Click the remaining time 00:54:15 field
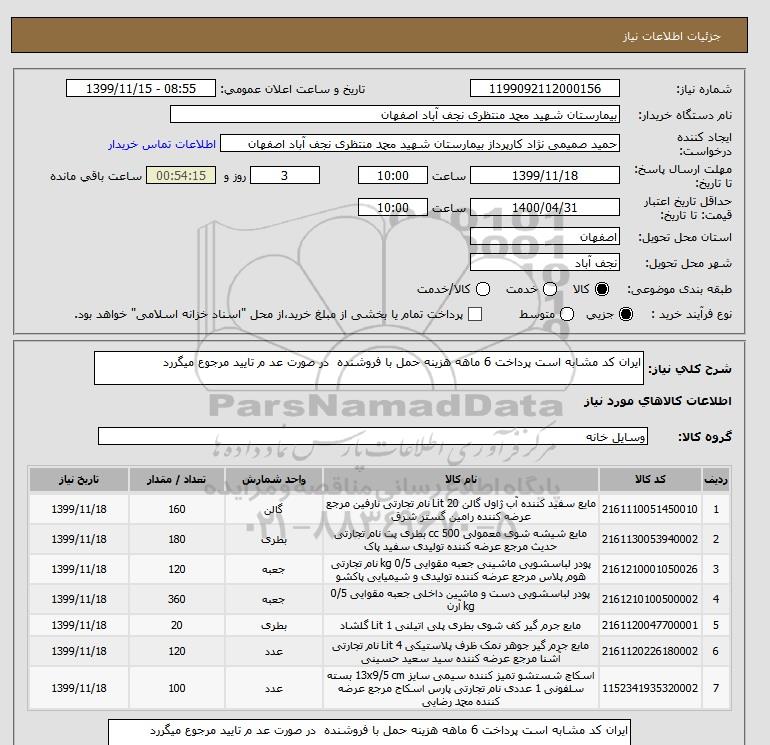Viewport: 770px width, 745px height. 181,175
